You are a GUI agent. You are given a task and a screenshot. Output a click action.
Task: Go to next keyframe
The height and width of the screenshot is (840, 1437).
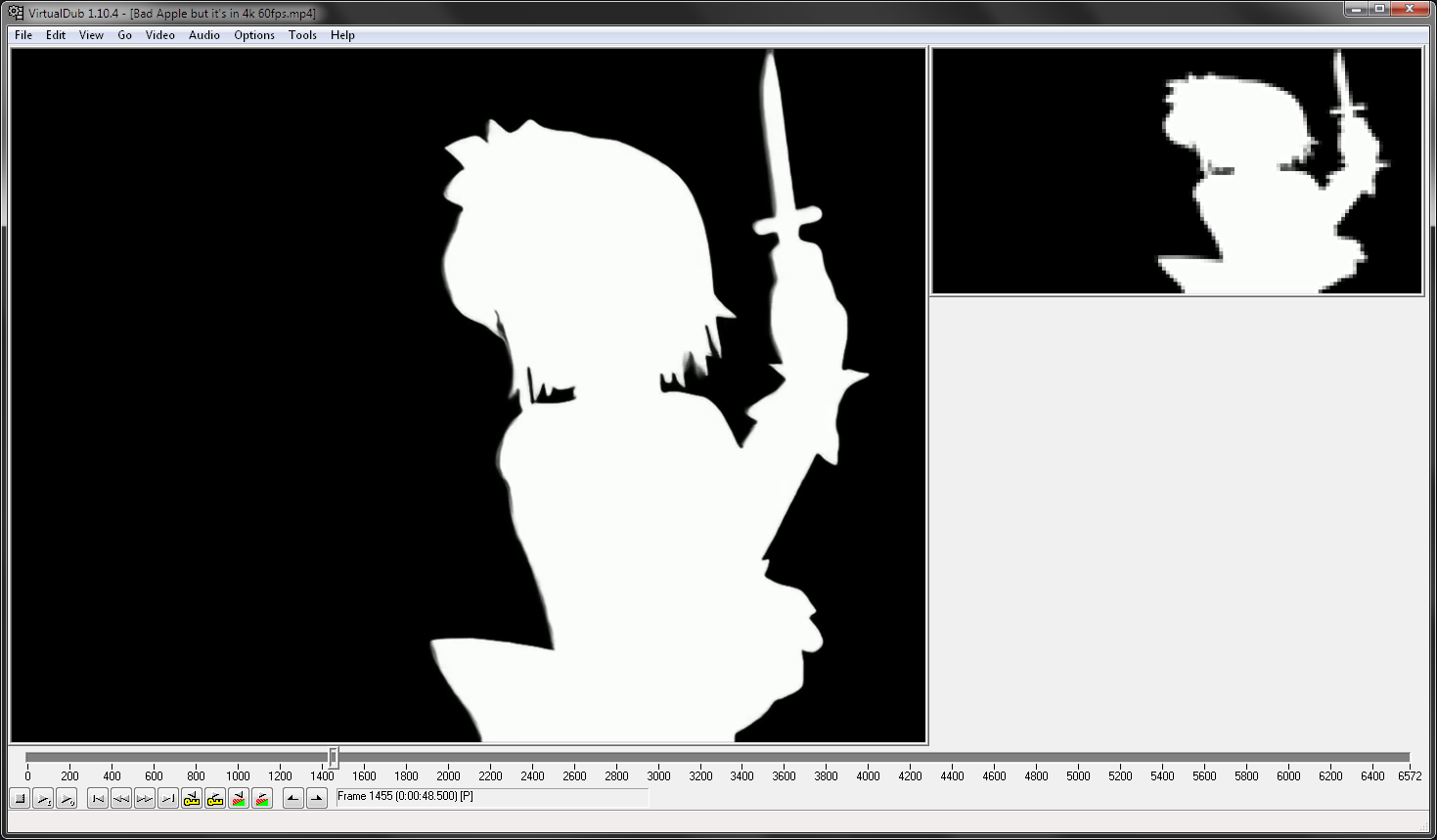pyautogui.click(x=215, y=799)
